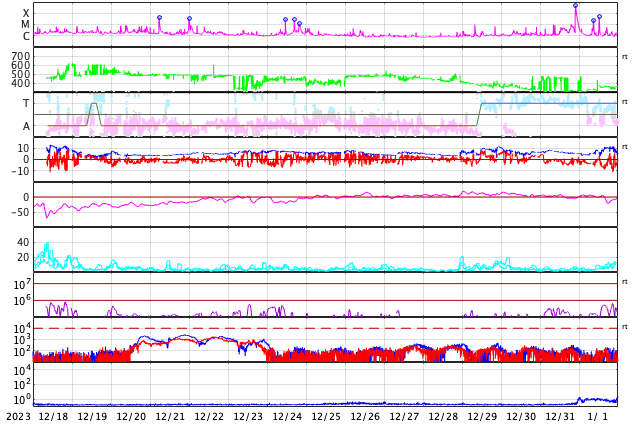Click the middle flare marker on 12/24
This screenshot has width=634, height=424.
click(x=294, y=19)
